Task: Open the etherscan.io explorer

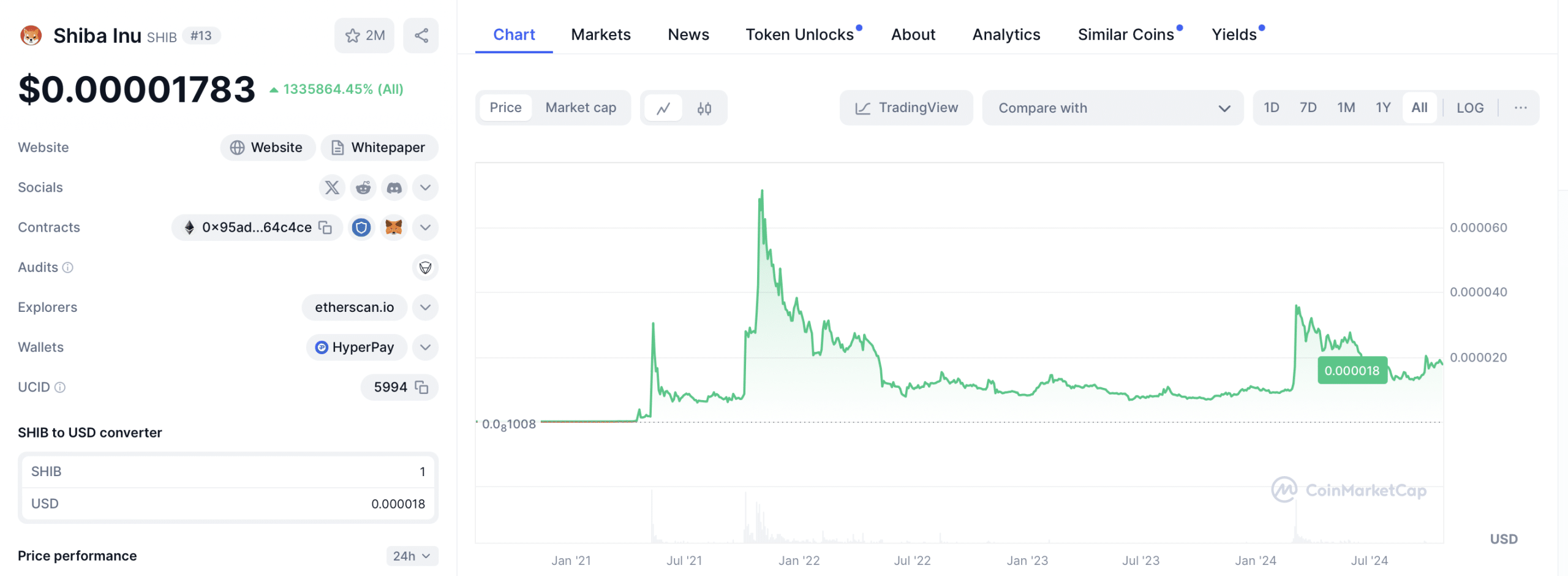Action: [354, 308]
